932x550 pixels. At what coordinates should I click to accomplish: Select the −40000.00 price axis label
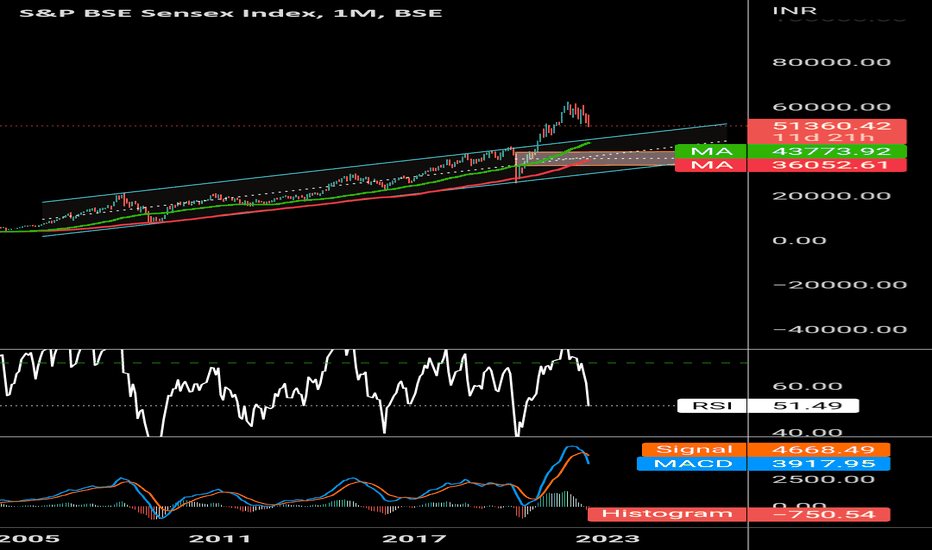tap(839, 329)
